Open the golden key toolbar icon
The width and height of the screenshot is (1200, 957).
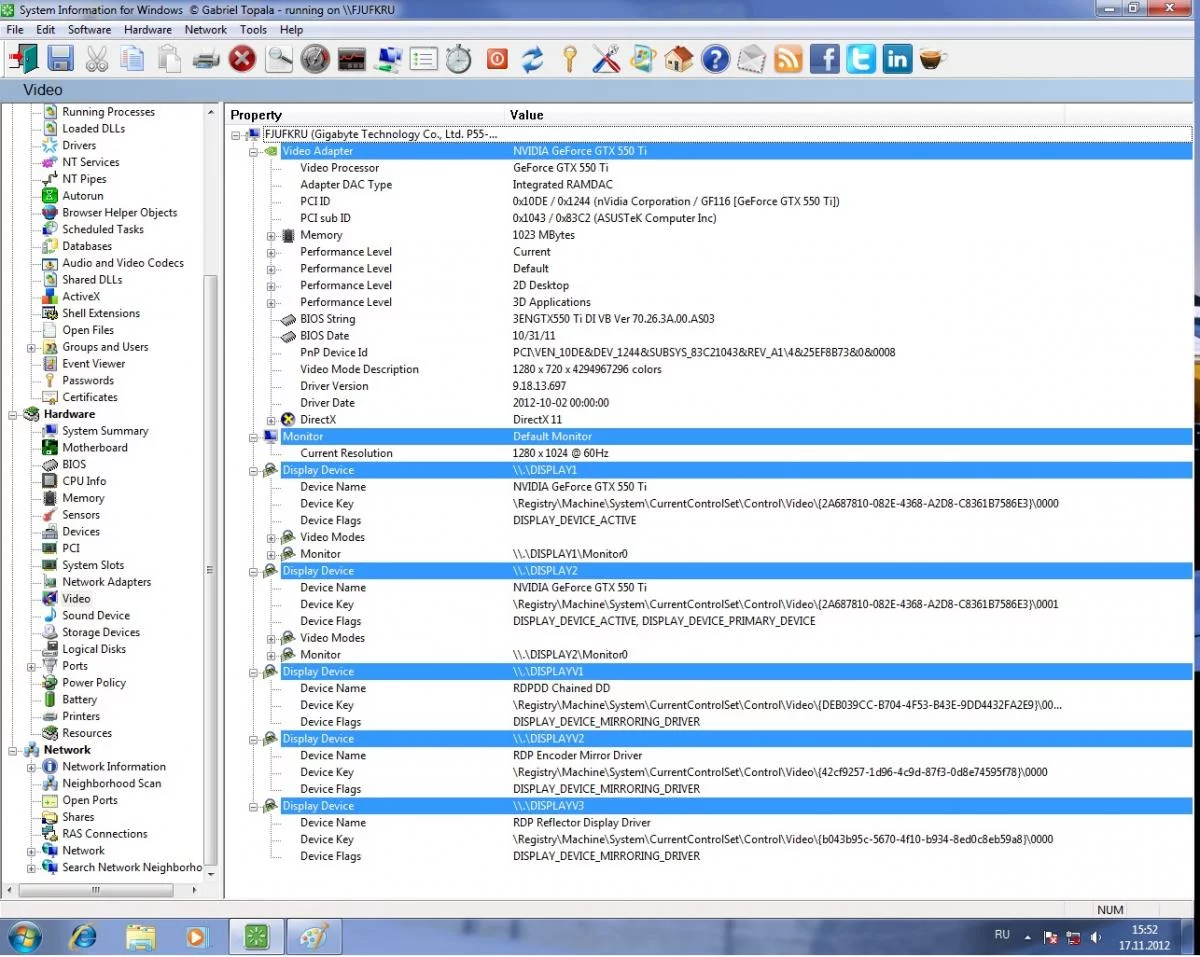[x=569, y=59]
